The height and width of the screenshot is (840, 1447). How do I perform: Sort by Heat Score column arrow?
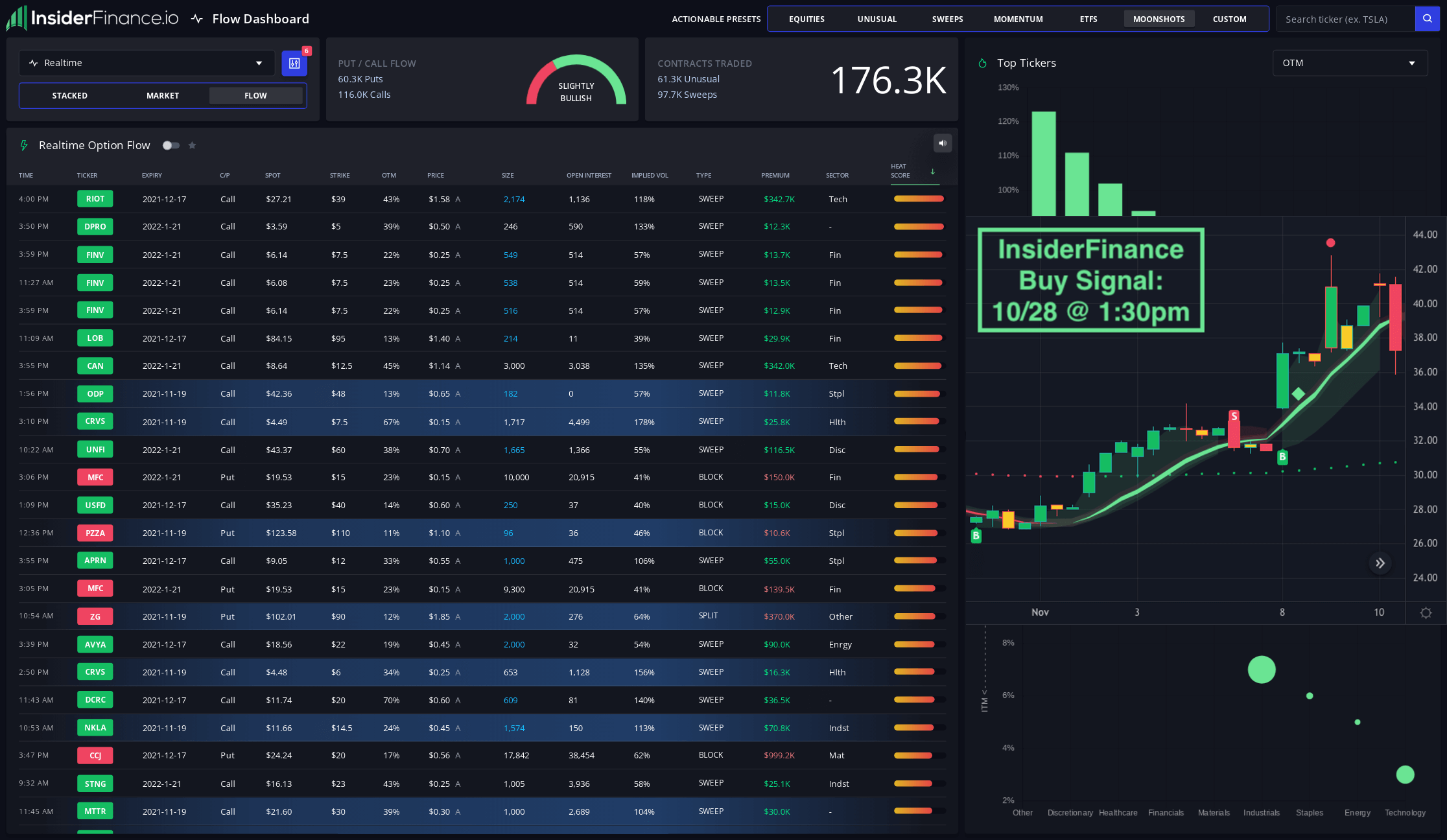coord(932,172)
